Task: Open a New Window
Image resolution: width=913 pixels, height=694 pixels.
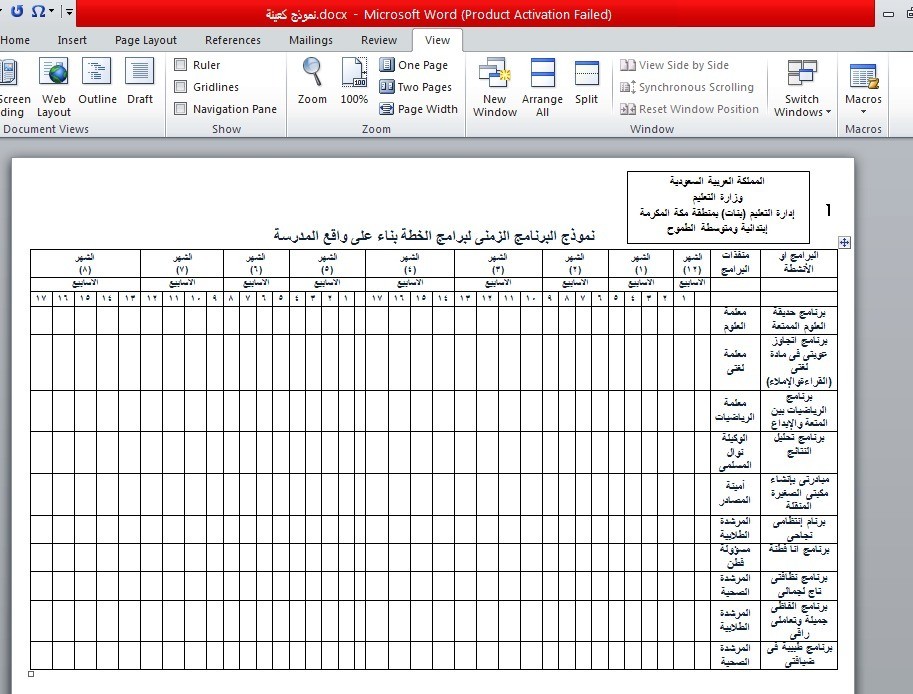Action: 495,86
